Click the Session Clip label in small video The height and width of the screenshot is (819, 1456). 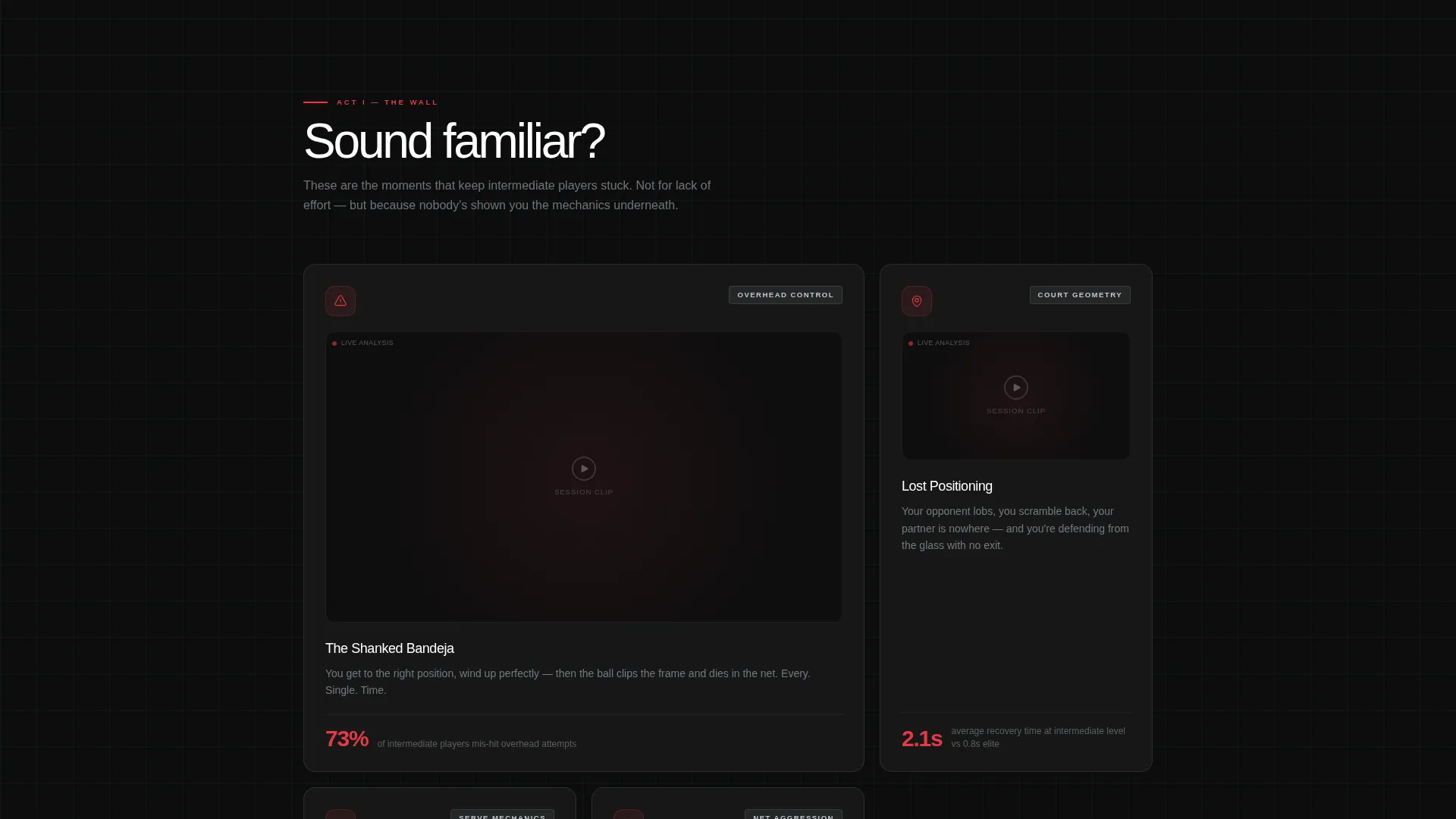[x=1016, y=411]
